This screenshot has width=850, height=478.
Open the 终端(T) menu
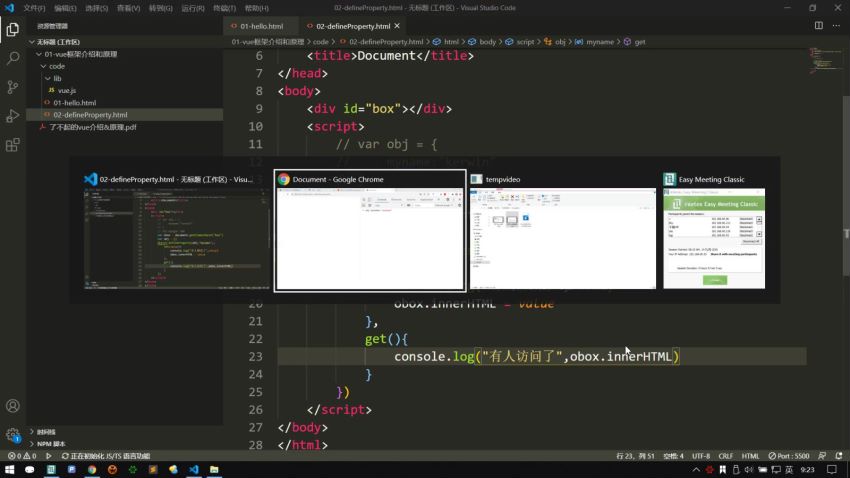tap(224, 8)
